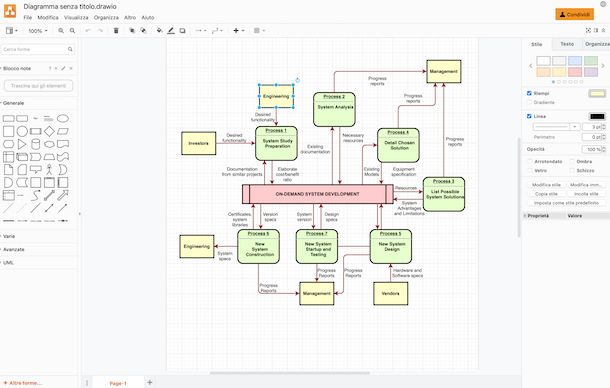610x388 pixels.
Task: Click the bring to front icon
Action: pos(132,30)
